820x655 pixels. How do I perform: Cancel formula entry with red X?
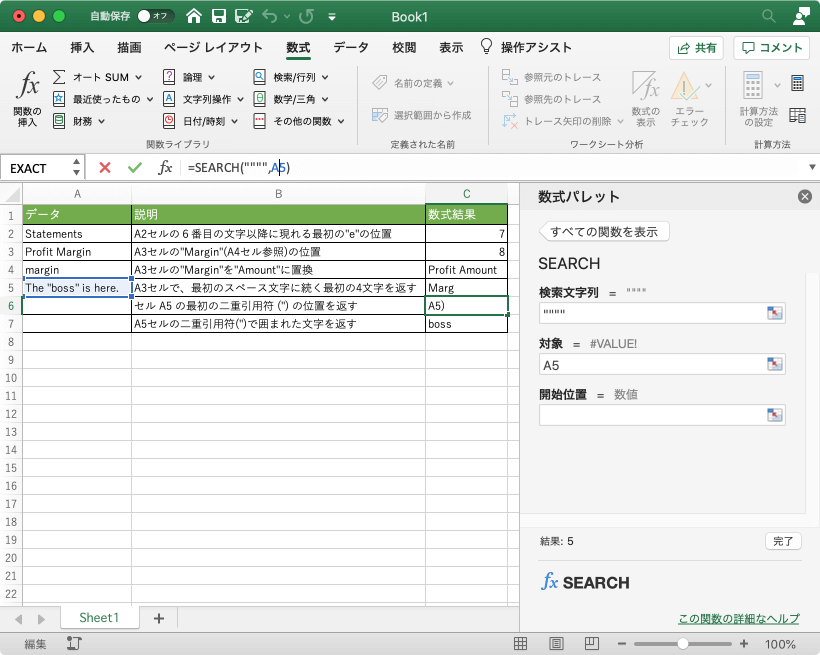(105, 168)
